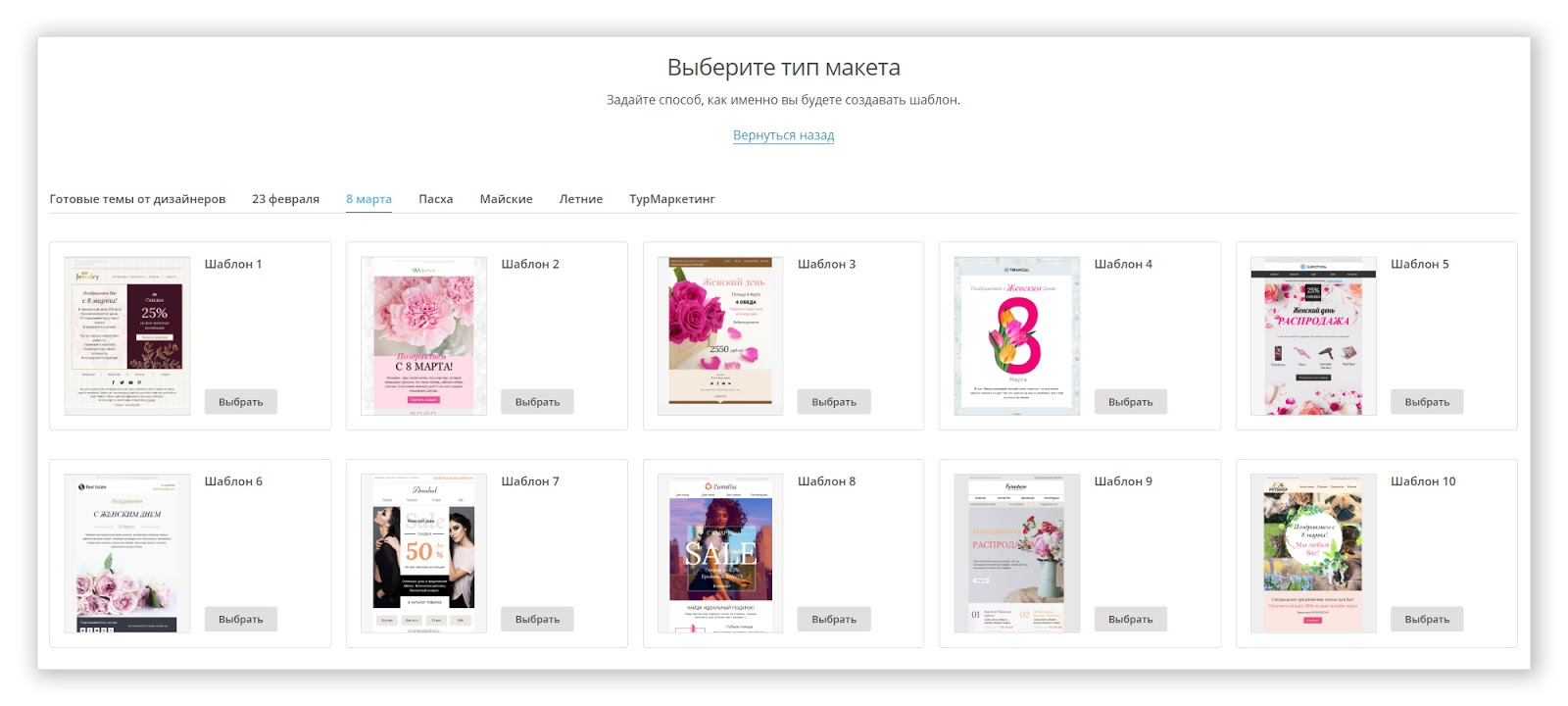
Task: Open the Летние tab
Action: [581, 199]
